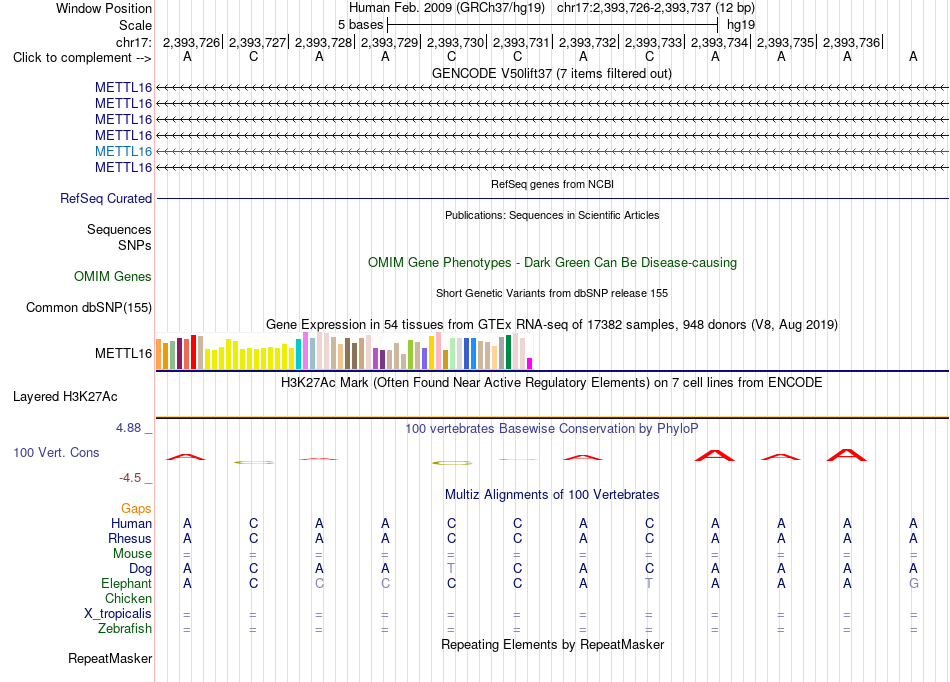
Task: Click the METTL16 GTEx expression track label
Action: (123, 353)
